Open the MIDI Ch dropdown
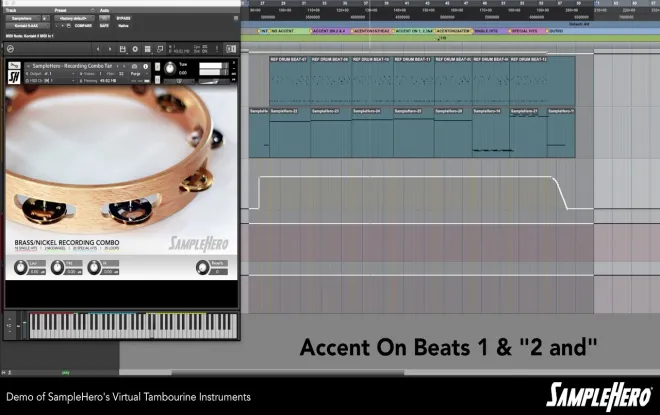This screenshot has height=415, width=660. (x=51, y=80)
